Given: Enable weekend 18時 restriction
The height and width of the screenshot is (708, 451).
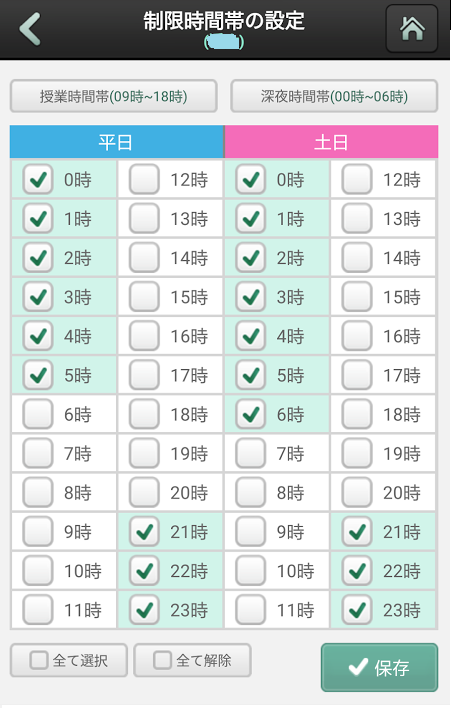Looking at the screenshot, I should pyautogui.click(x=357, y=414).
